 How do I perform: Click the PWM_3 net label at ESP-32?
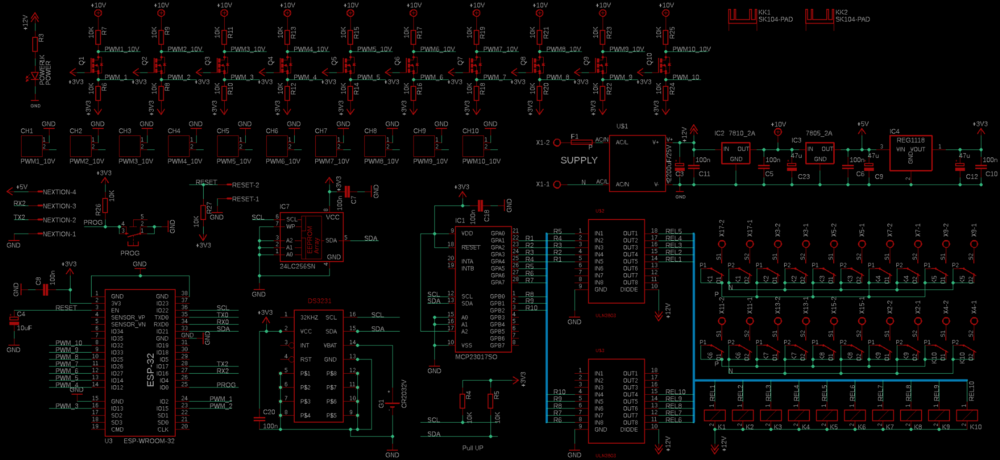[66, 406]
